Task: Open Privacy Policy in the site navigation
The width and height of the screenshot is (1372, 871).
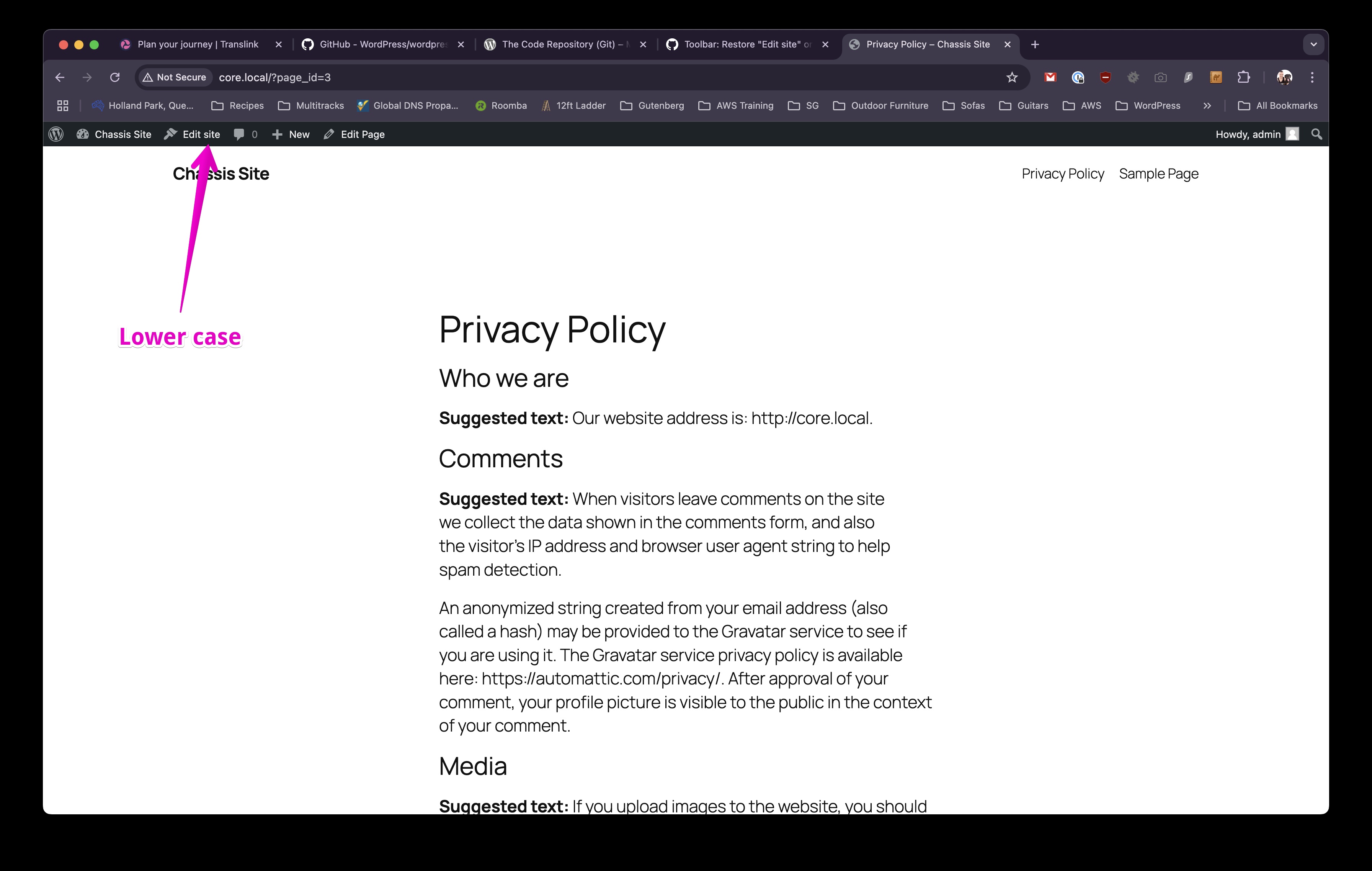Action: click(x=1063, y=174)
